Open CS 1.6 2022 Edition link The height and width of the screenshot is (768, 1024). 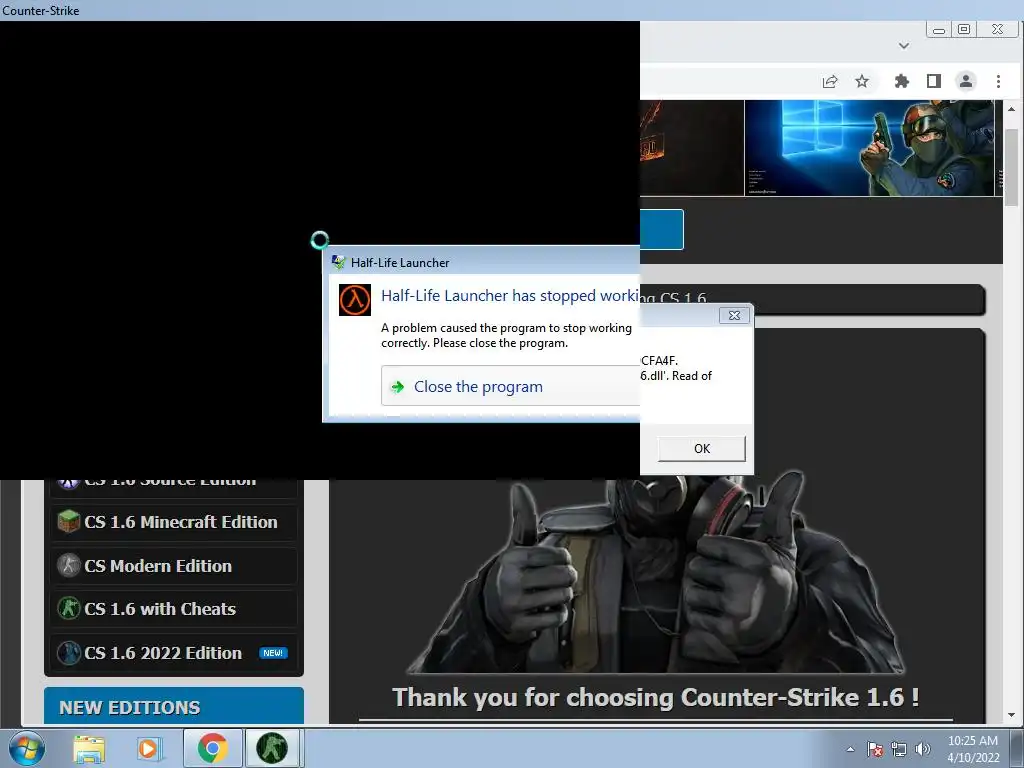coord(174,652)
